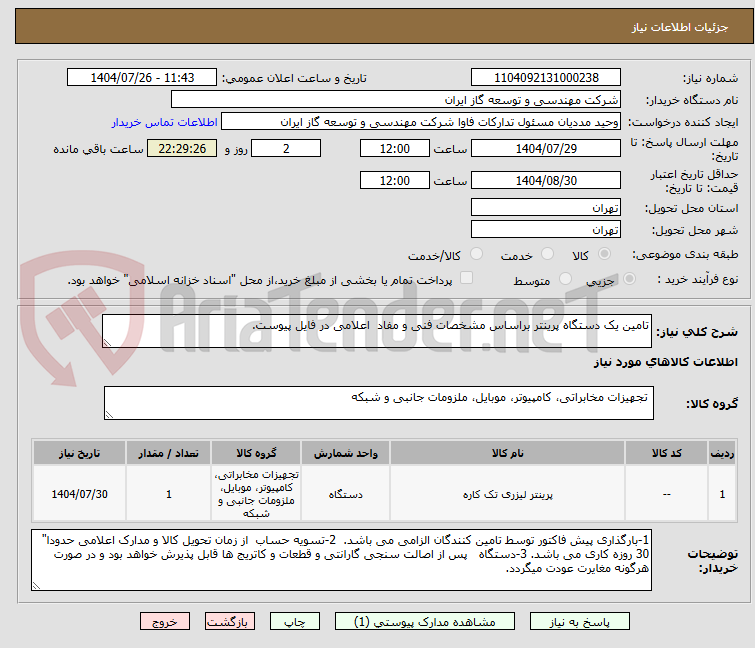Image resolution: width=755 pixels, height=648 pixels.
Task: Open مشاهده مدارک پیوستی (1) attachments
Action: click(427, 621)
